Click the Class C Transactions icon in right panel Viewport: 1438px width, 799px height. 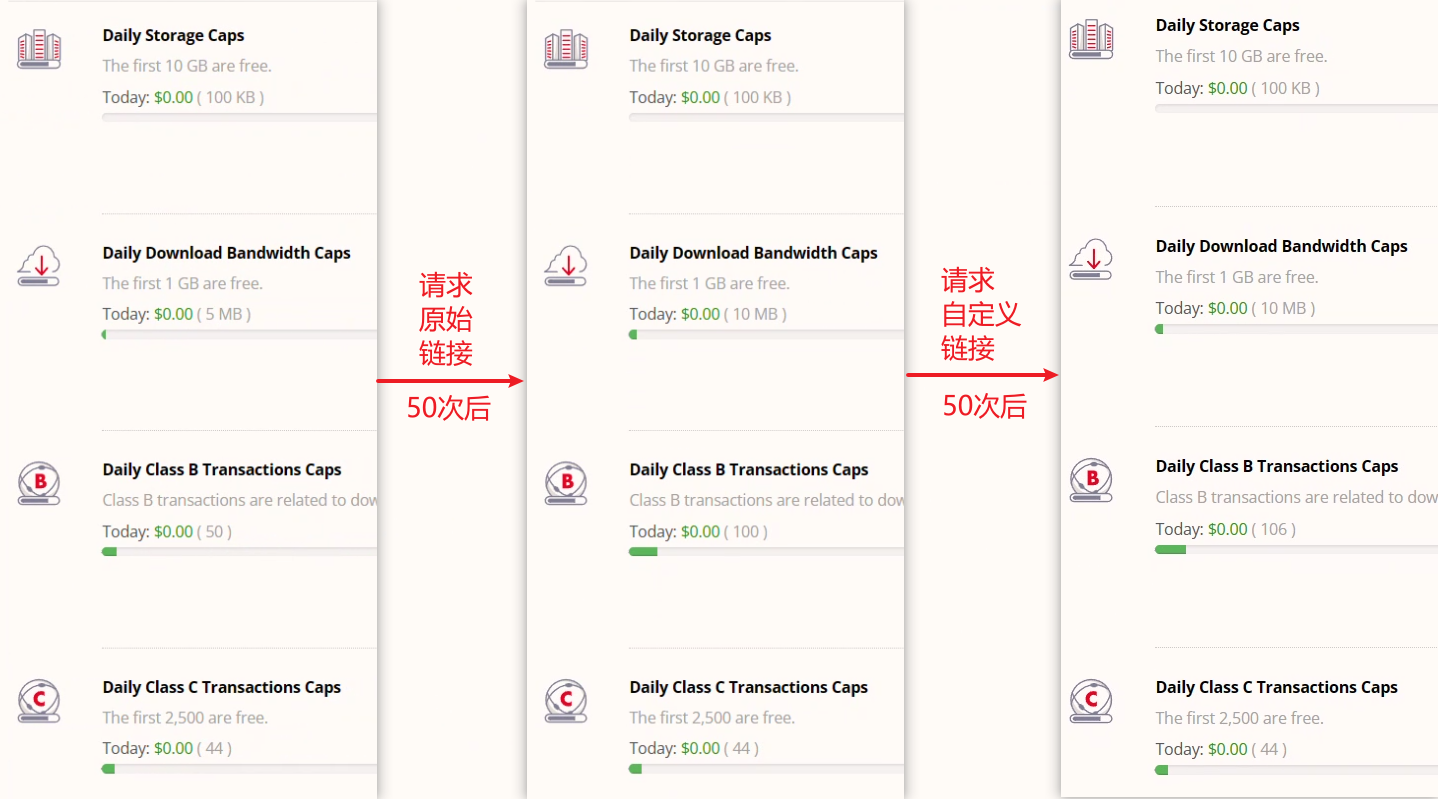coord(1091,700)
